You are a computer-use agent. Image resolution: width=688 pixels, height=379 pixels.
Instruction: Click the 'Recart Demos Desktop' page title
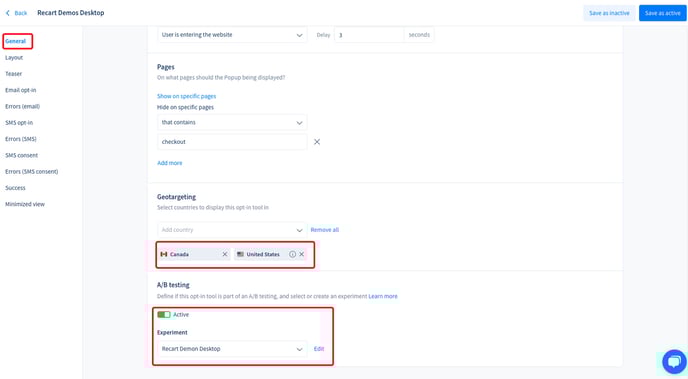coord(71,13)
